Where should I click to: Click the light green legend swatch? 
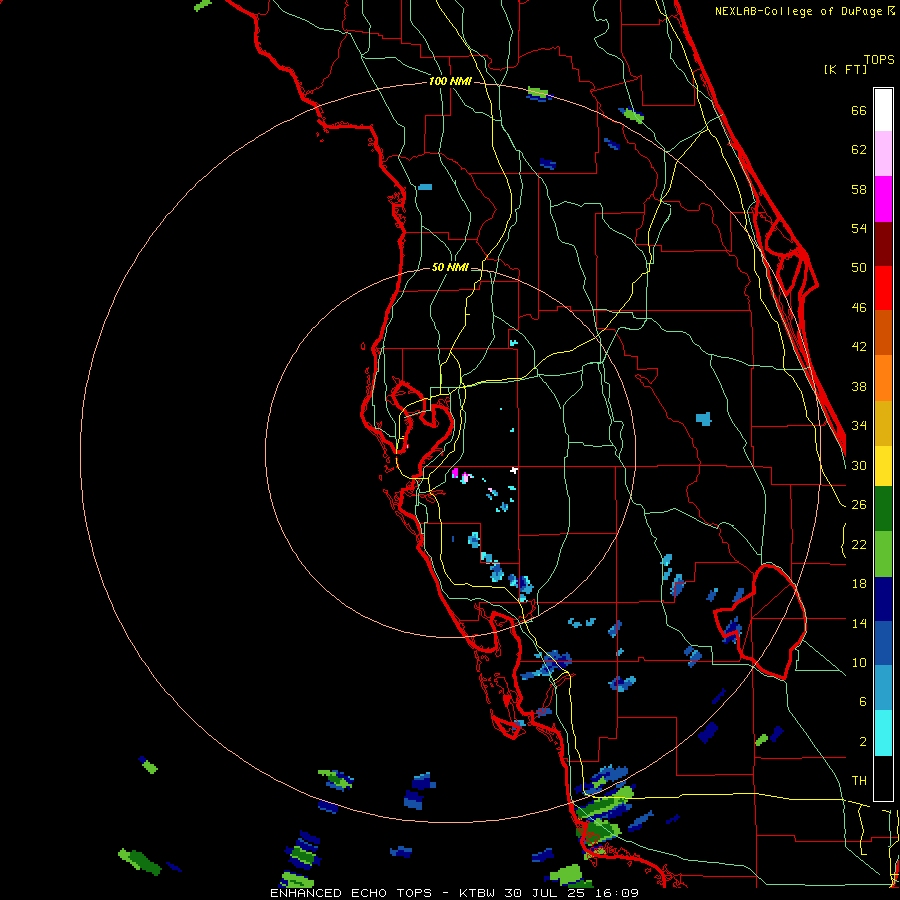[883, 554]
